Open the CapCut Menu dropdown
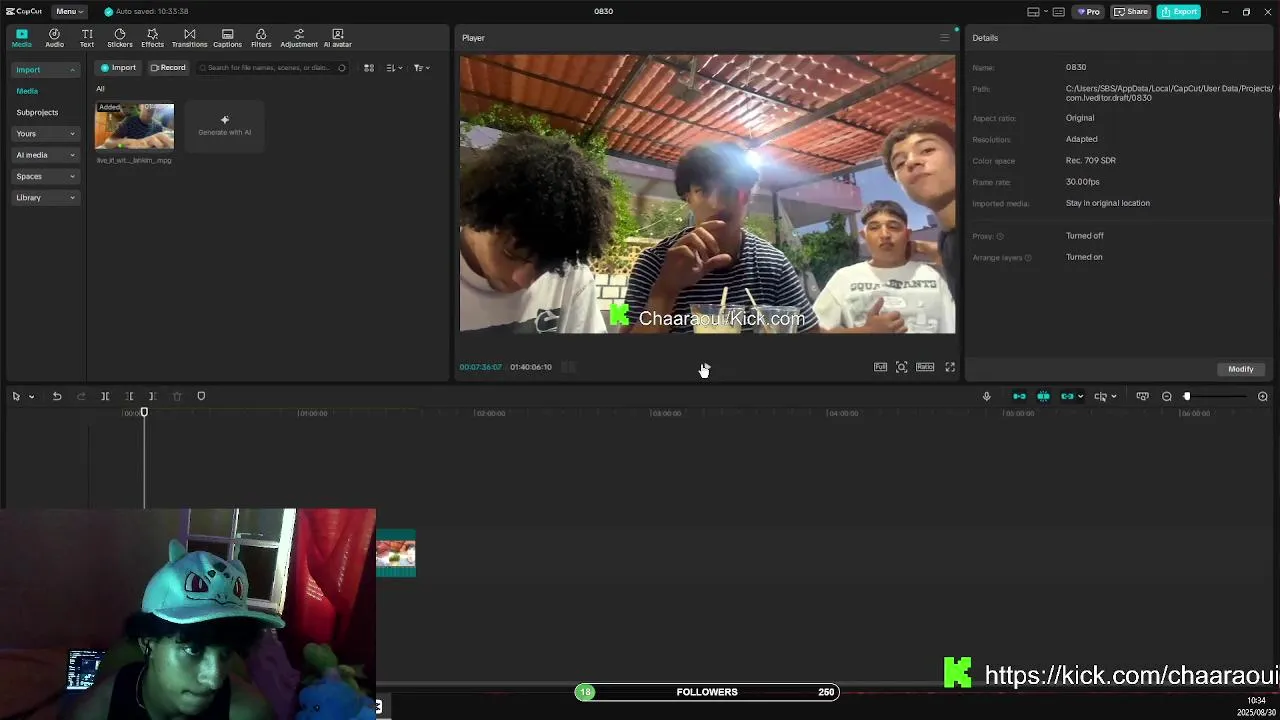1280x720 pixels. click(69, 11)
